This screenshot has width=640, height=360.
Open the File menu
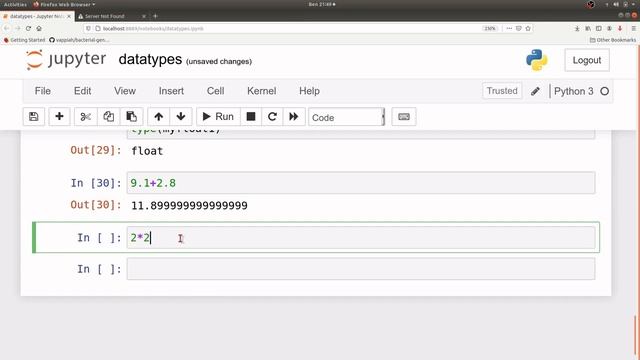(x=43, y=91)
